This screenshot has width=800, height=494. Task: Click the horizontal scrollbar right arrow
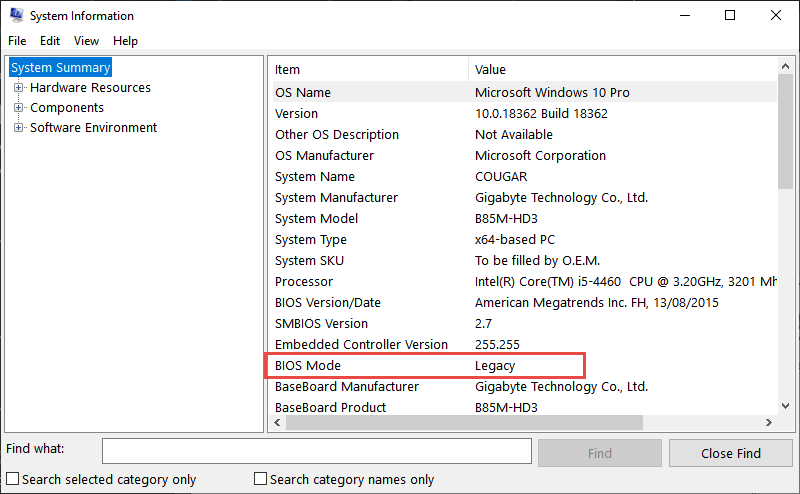(769, 423)
